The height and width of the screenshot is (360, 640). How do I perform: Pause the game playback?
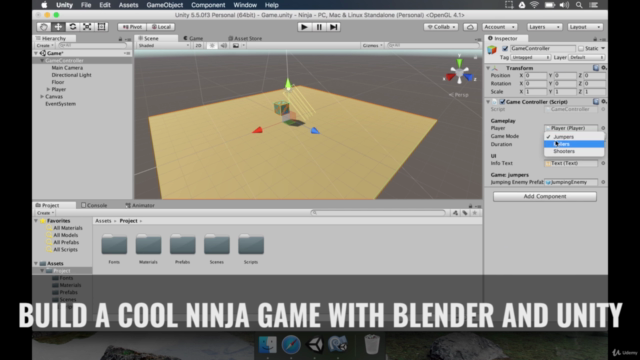coord(319,27)
